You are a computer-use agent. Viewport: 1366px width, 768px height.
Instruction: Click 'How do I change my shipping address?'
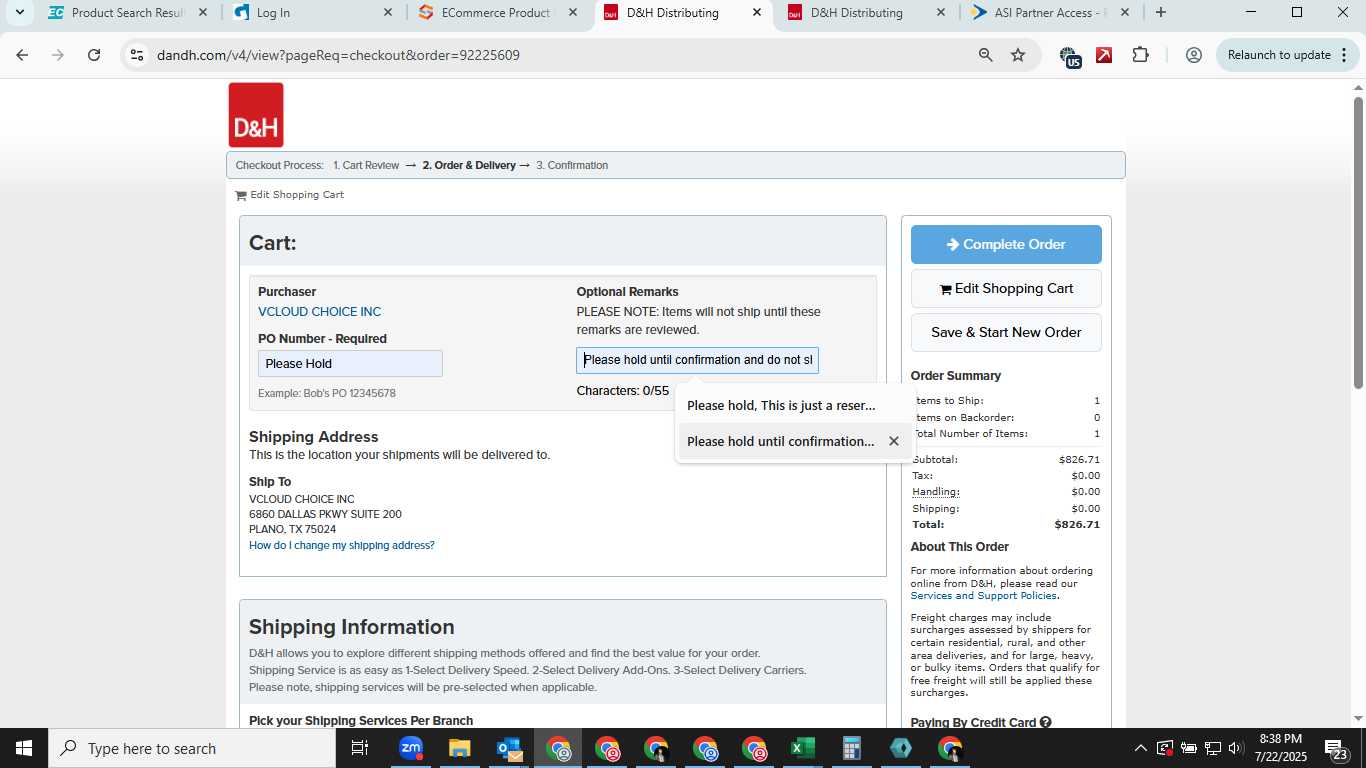click(342, 545)
